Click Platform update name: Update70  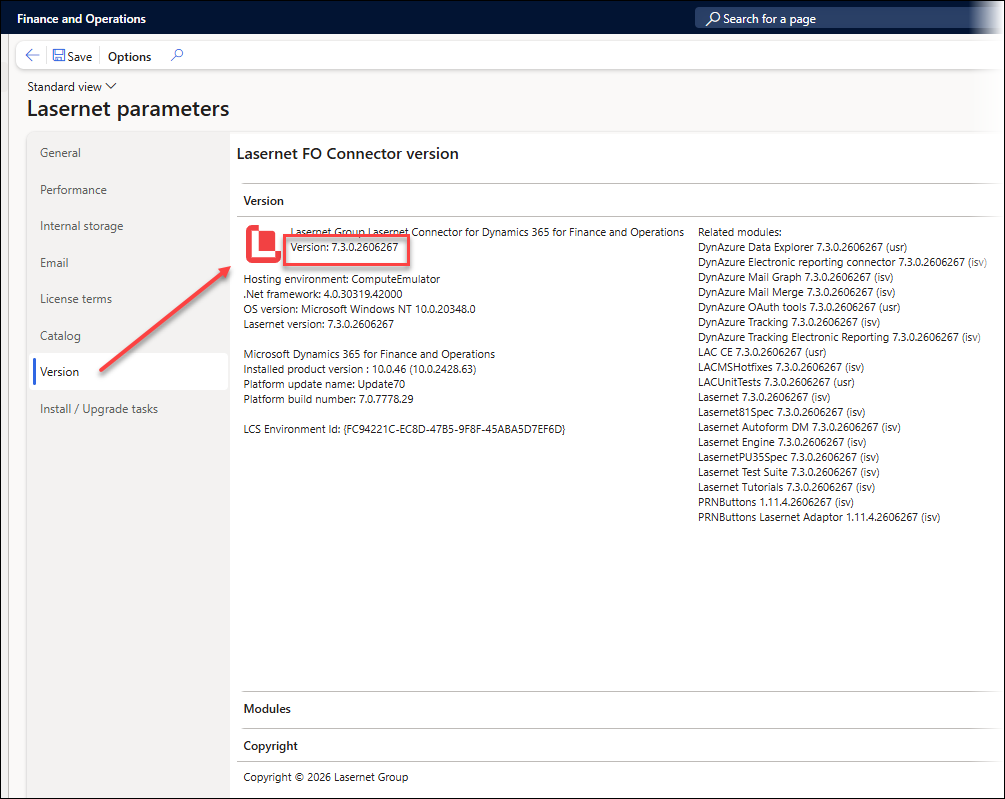pyautogui.click(x=324, y=384)
